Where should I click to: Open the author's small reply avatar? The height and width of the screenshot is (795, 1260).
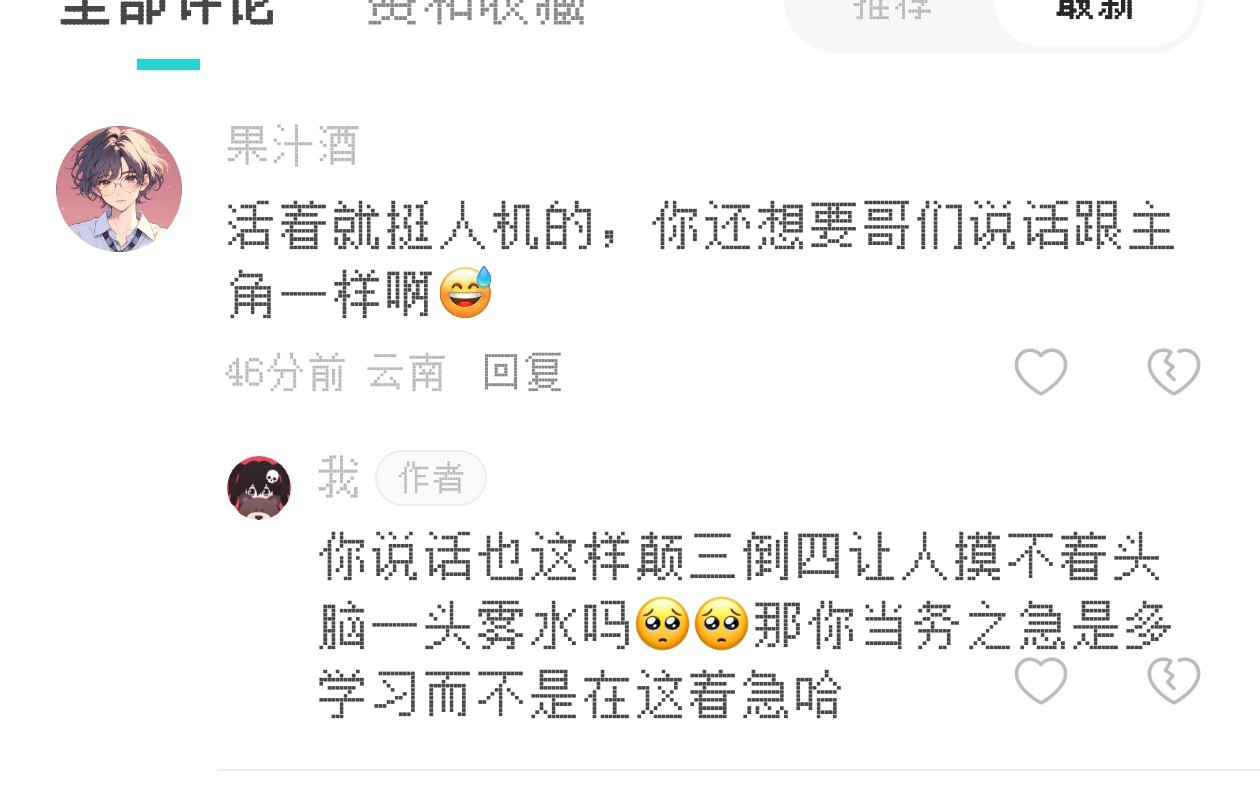tap(260, 488)
